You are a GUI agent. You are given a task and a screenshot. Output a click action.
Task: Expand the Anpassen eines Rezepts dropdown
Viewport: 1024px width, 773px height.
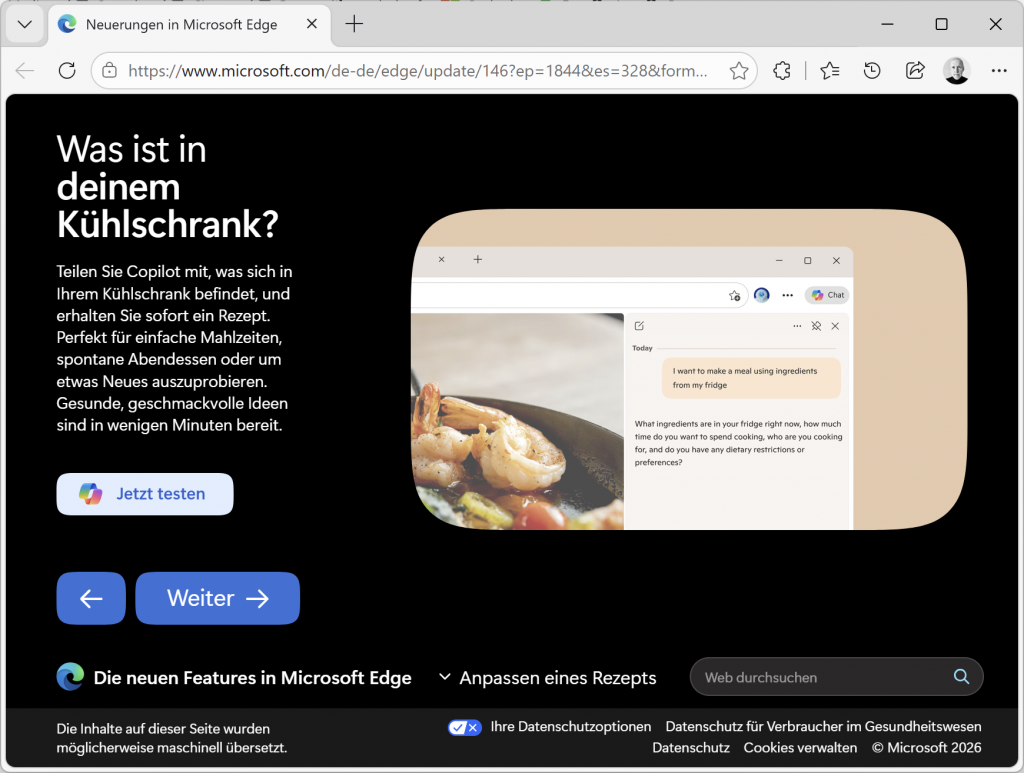pos(547,678)
